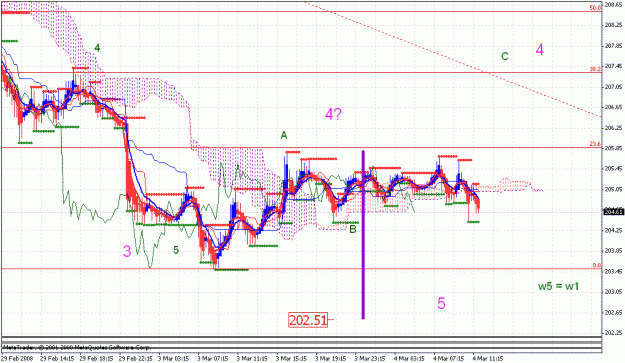
Task: Select the red dashed descending trendline
Action: (x=452, y=59)
